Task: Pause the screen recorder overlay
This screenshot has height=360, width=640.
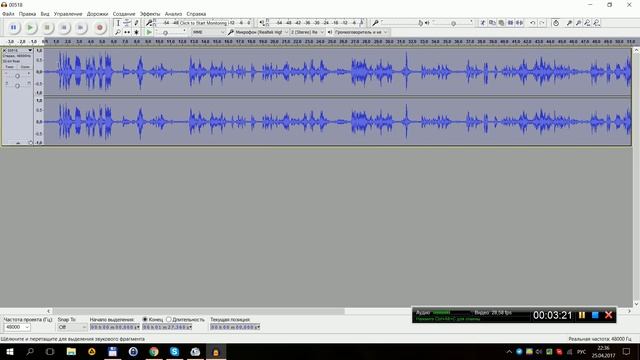Action: (582, 315)
